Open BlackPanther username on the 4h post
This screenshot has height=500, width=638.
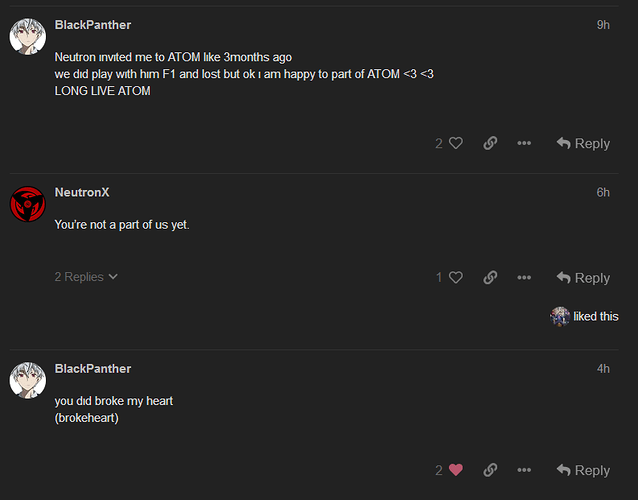tap(93, 369)
